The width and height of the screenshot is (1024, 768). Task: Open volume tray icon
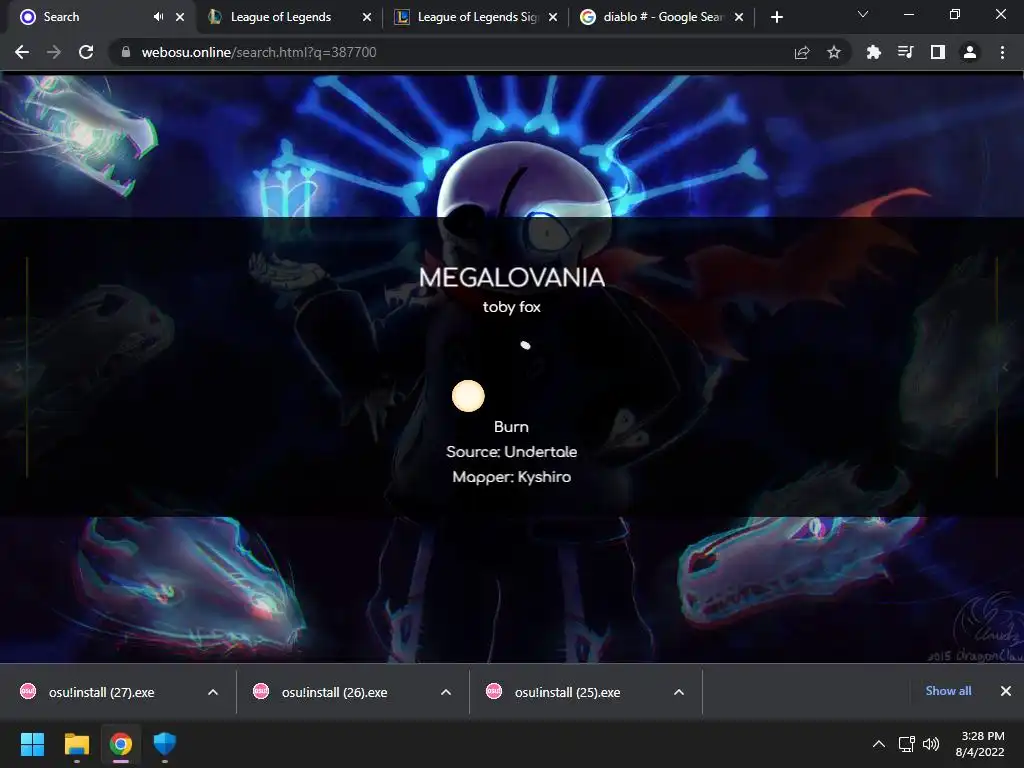[x=931, y=744]
